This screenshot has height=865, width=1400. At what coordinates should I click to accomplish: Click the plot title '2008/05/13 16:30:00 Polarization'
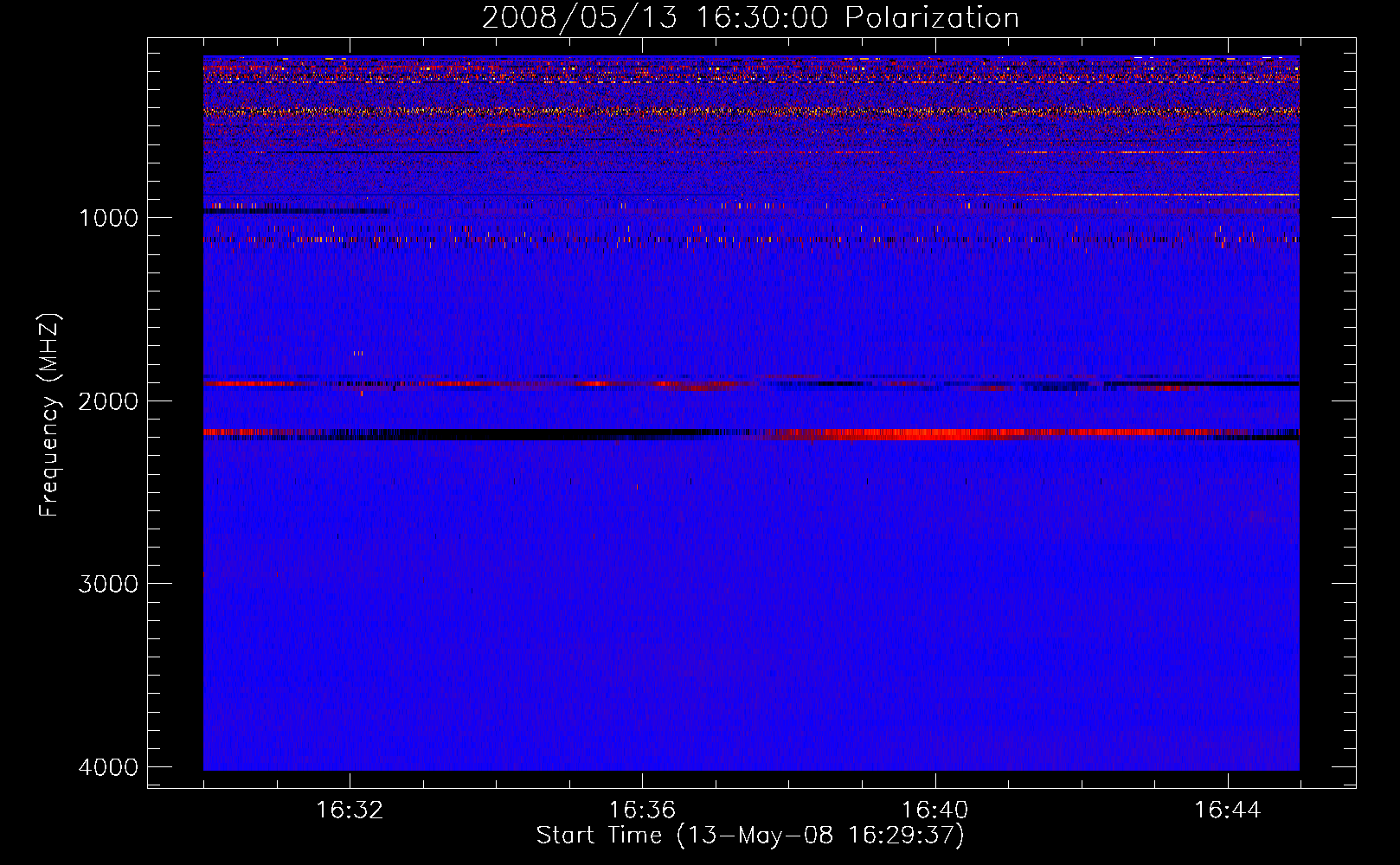(x=750, y=17)
